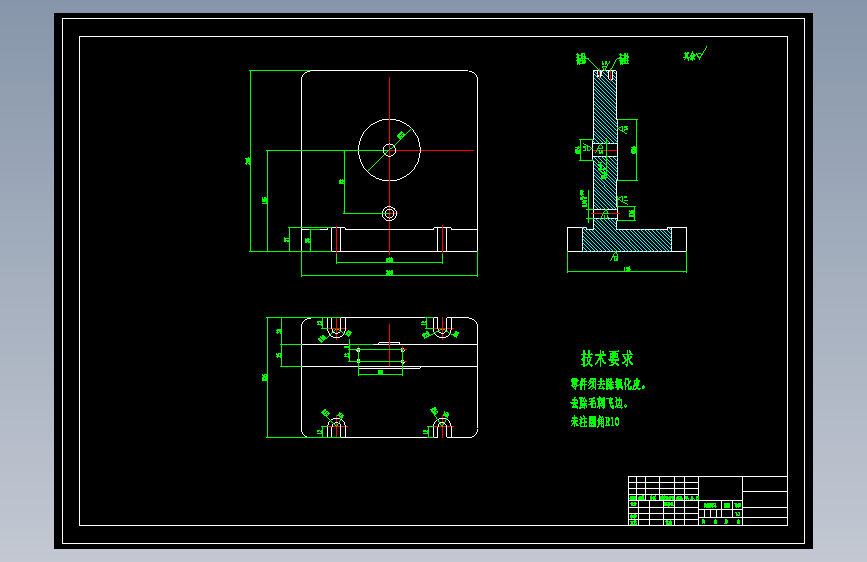Viewport: 867px width, 562px height.
Task: Select the note 零件须去除氧化皮。
Action: point(608,384)
